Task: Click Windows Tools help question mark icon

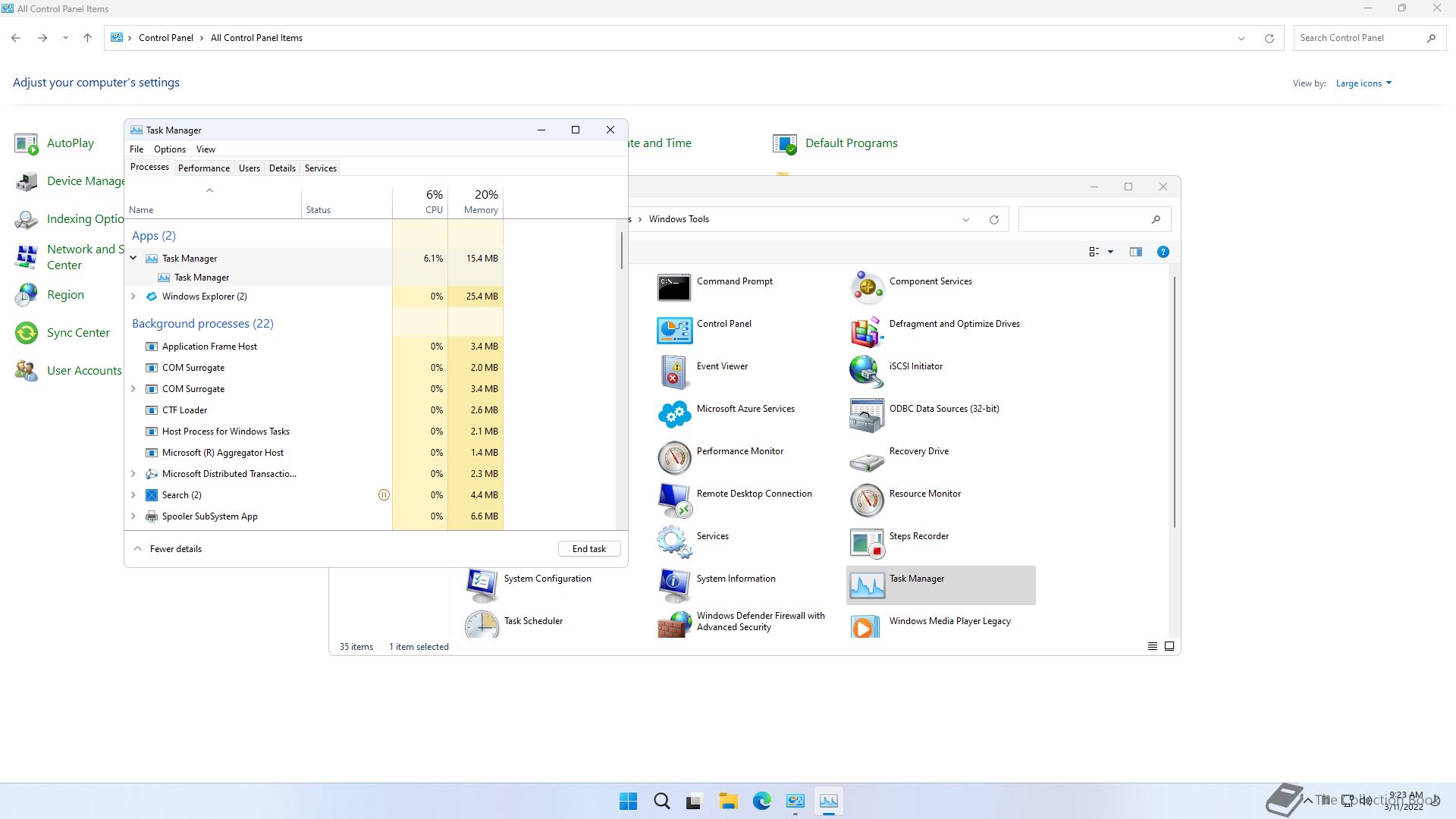Action: pos(1163,252)
